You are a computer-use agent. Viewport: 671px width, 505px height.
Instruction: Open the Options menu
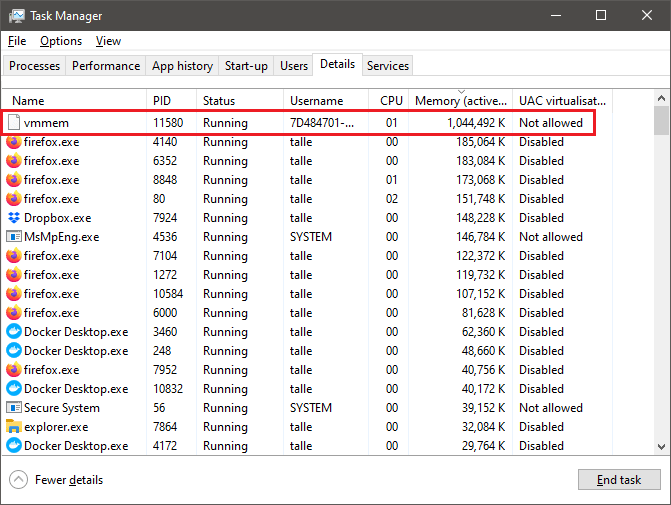click(61, 41)
